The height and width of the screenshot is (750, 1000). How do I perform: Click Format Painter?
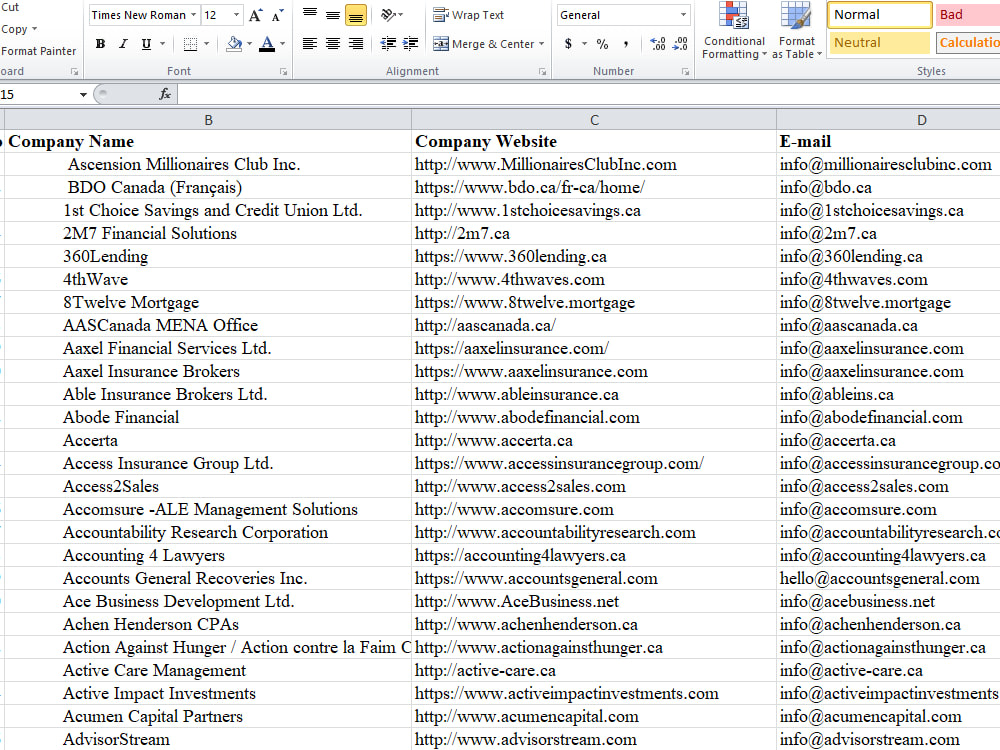tap(38, 51)
